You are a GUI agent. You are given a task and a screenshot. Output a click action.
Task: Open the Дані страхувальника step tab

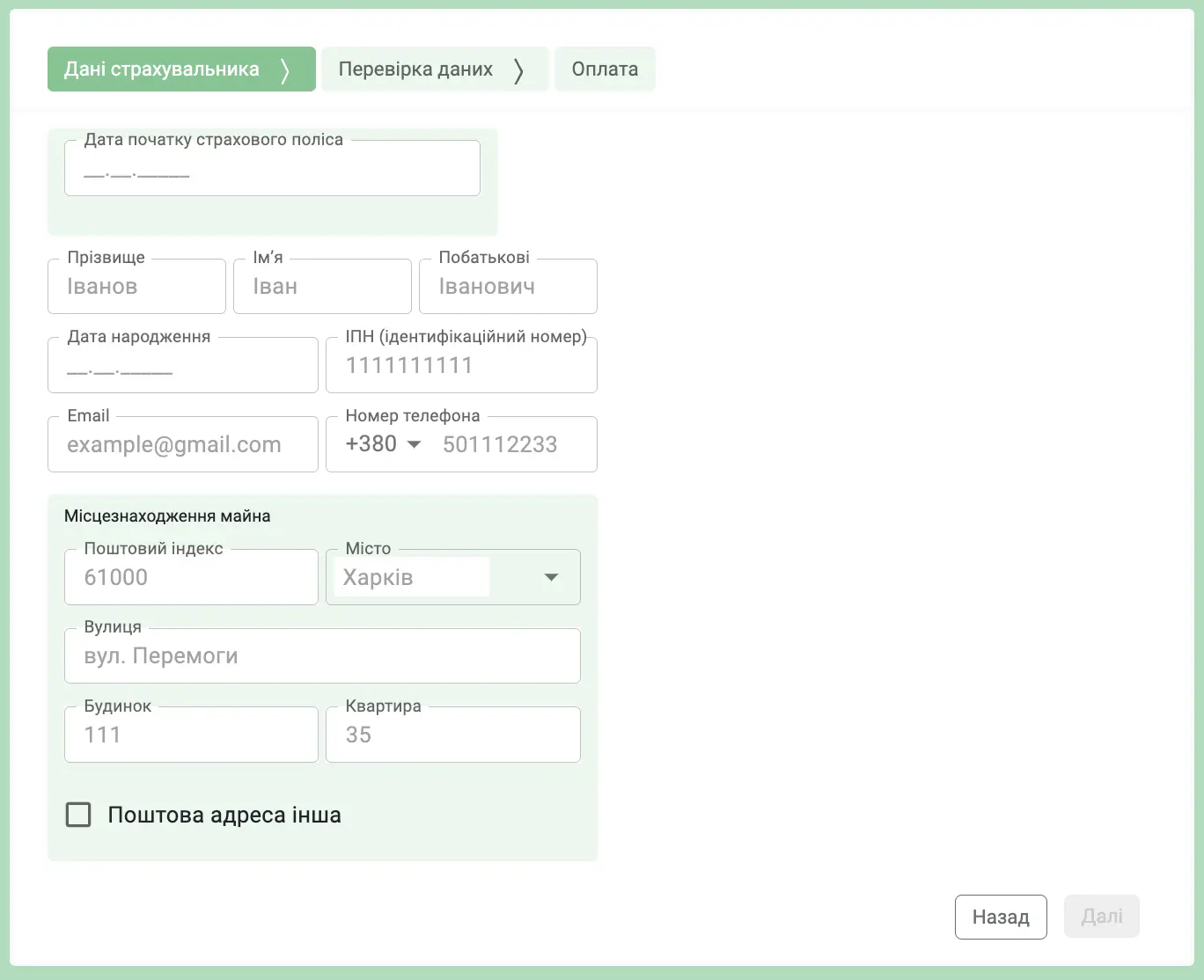[180, 69]
